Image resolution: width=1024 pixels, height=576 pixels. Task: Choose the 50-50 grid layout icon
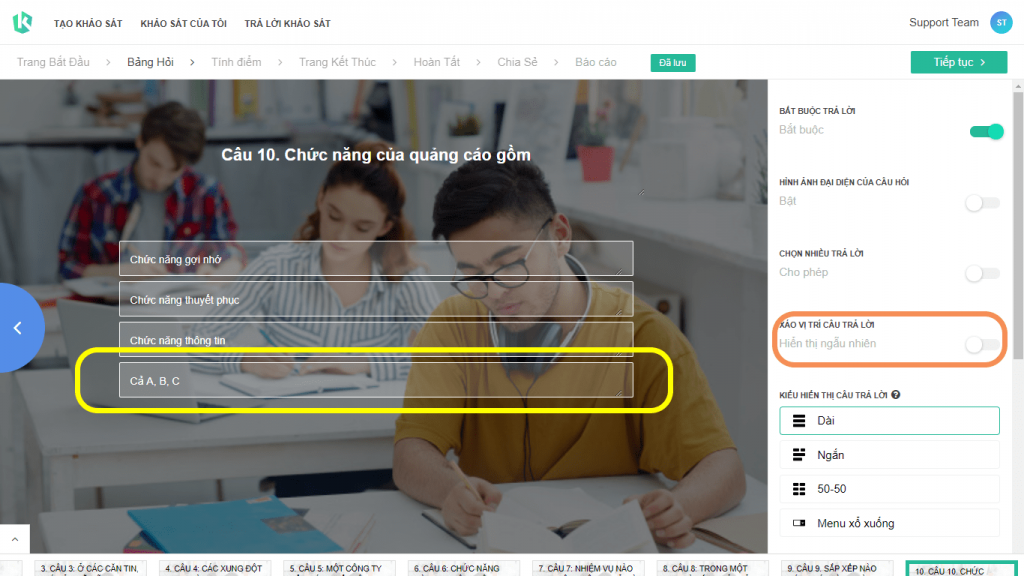[x=799, y=488]
